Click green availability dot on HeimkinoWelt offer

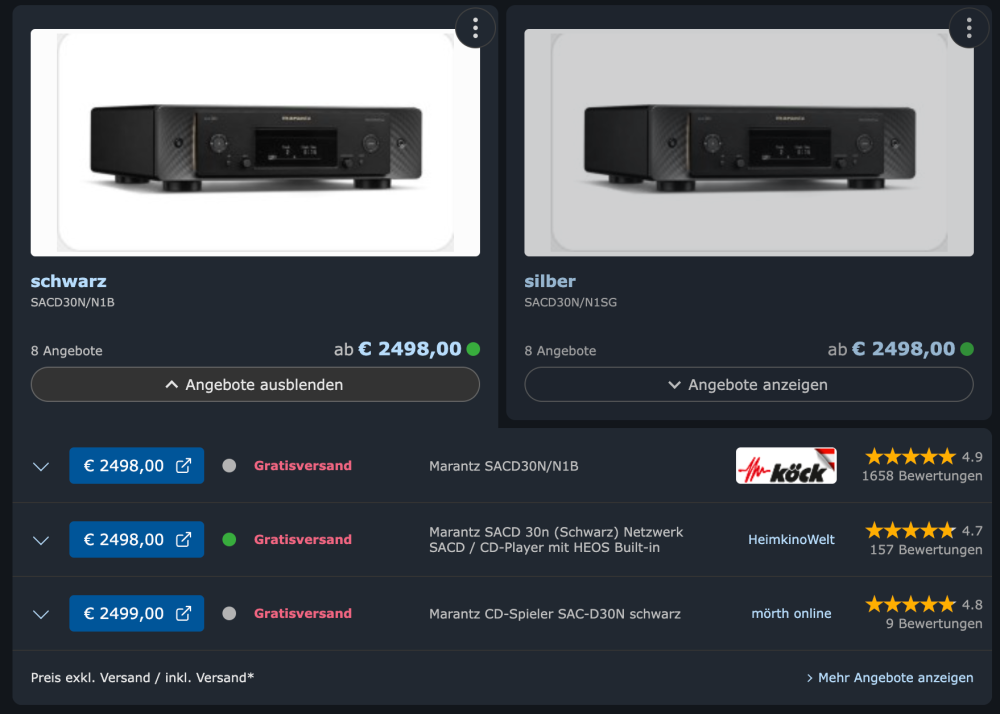click(229, 540)
